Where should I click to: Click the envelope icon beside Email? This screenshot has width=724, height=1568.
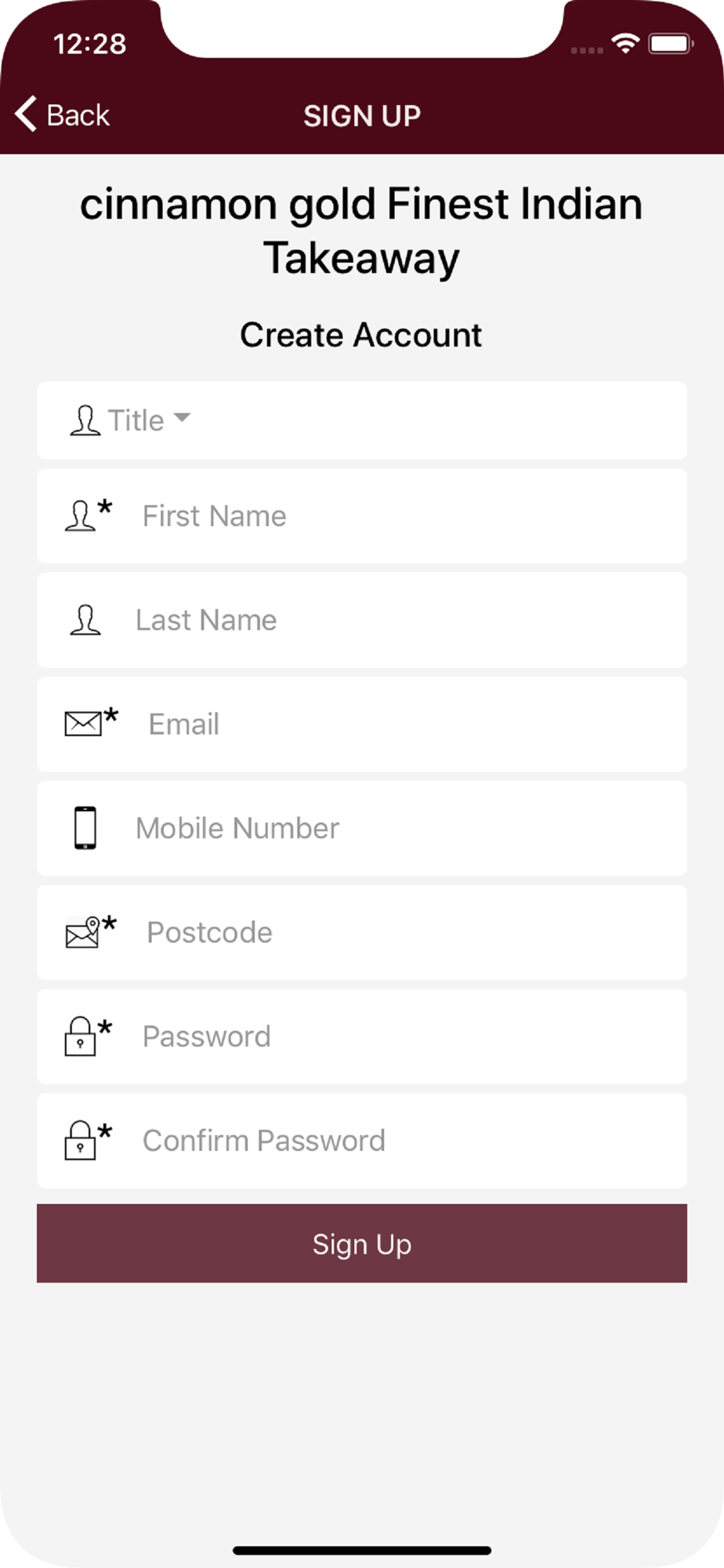click(x=83, y=724)
